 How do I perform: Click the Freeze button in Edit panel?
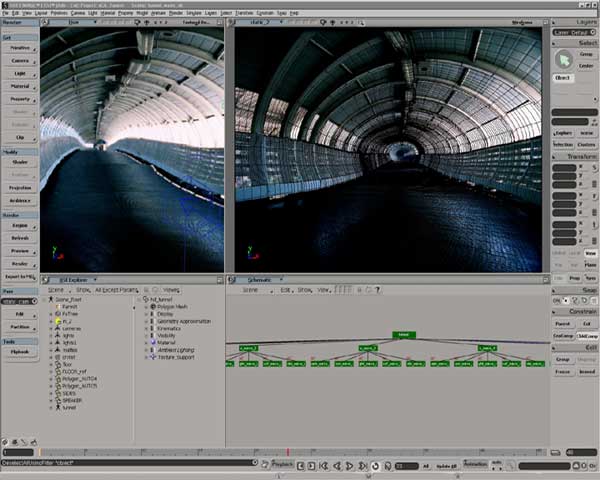coord(563,371)
